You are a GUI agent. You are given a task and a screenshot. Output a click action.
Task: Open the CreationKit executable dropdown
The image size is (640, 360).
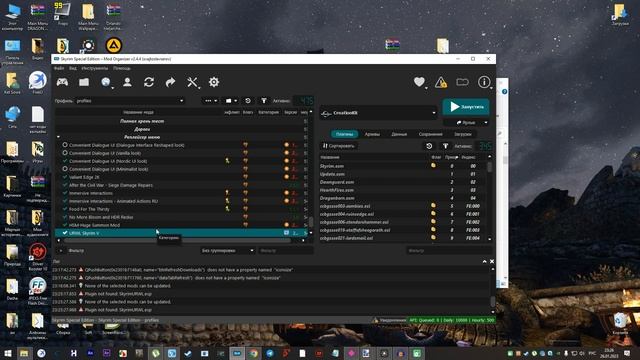pos(378,113)
